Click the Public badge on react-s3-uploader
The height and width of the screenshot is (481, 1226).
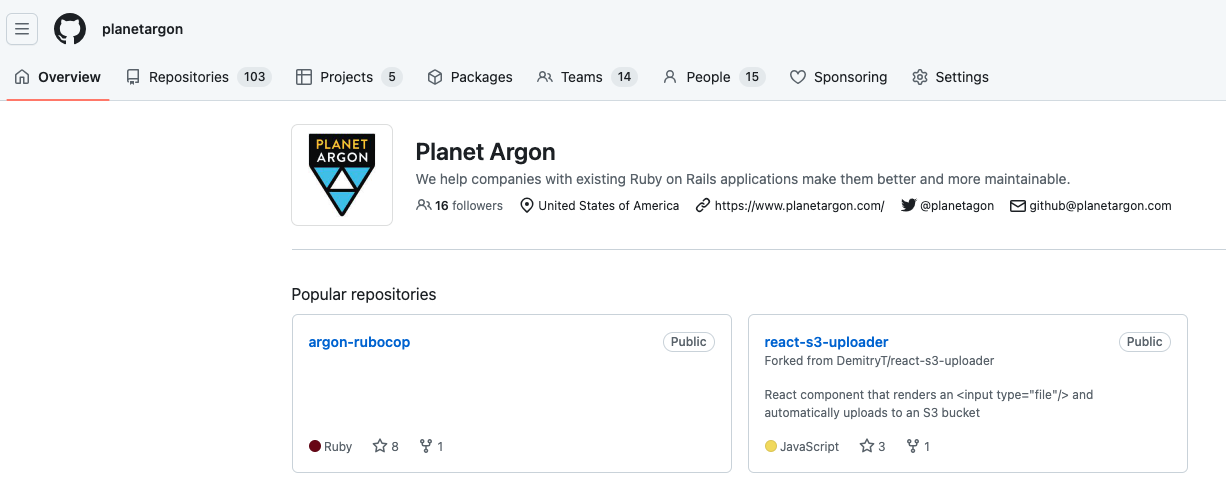point(1145,342)
